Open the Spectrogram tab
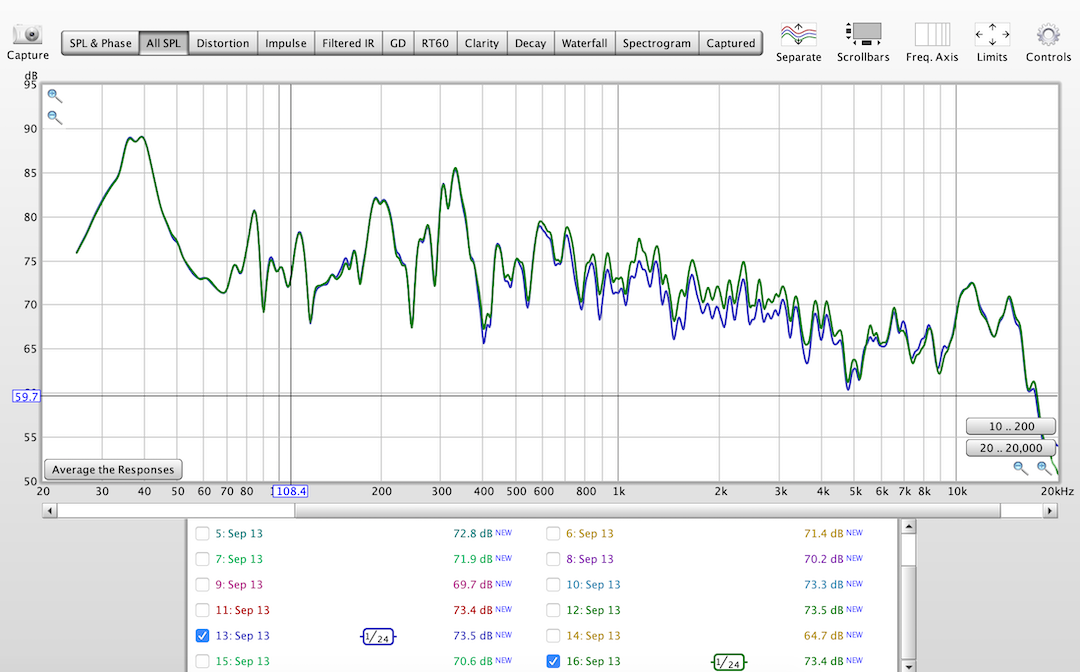The image size is (1080, 672). 656,43
